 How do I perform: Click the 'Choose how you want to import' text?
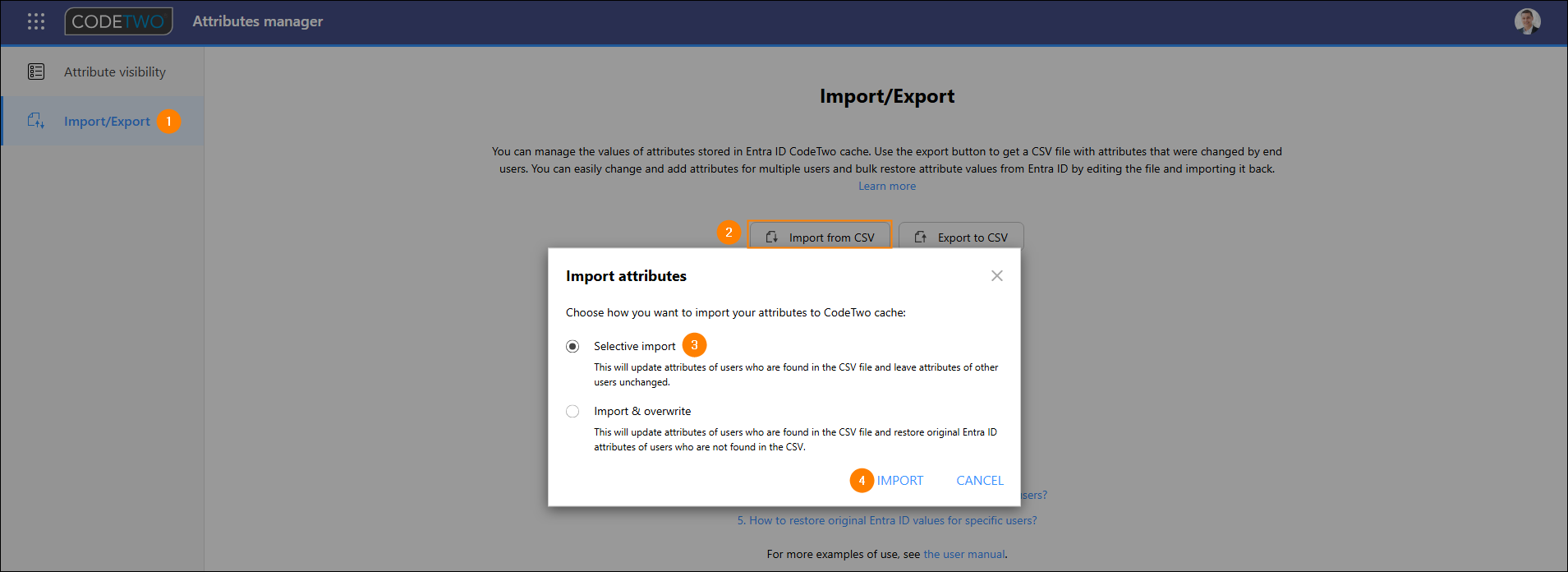pos(736,313)
